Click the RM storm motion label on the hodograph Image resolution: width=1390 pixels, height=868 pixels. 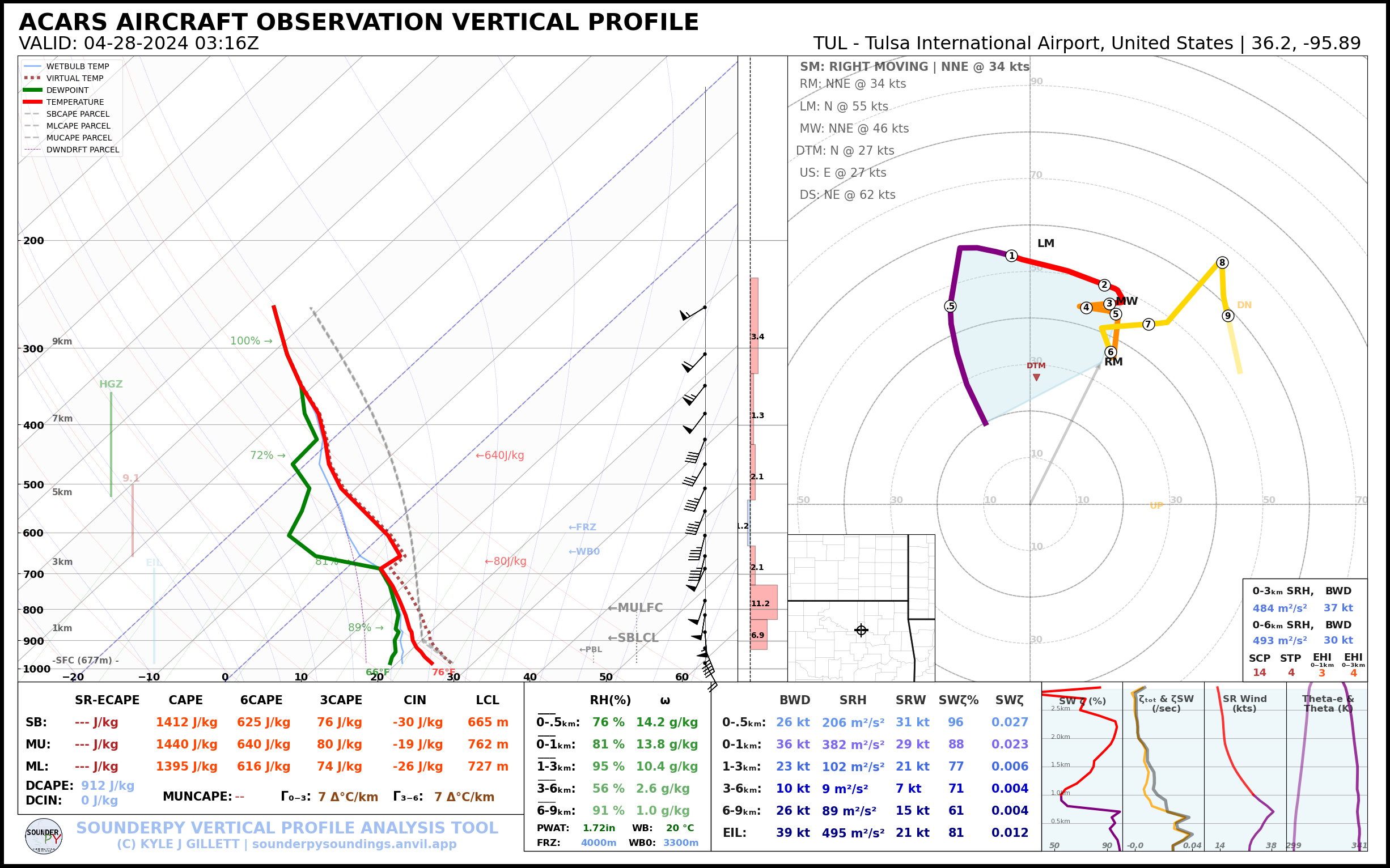pyautogui.click(x=1113, y=361)
